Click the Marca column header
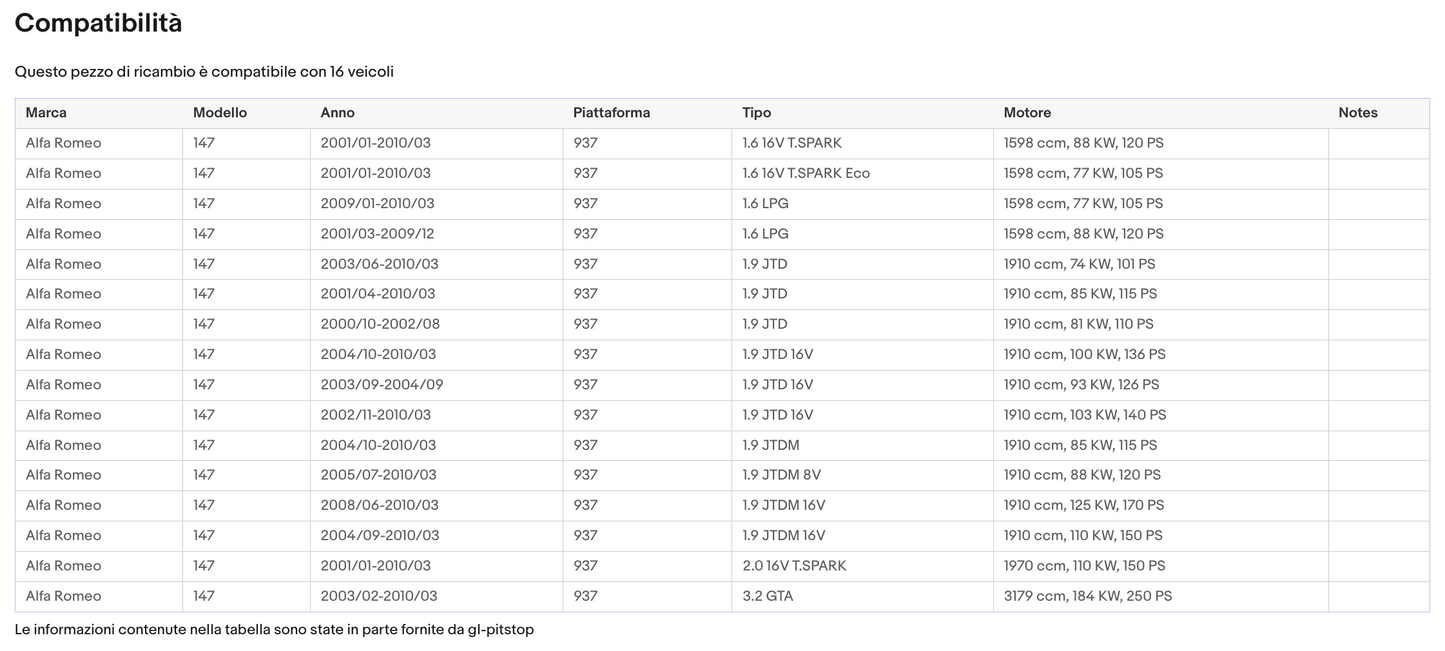Screen dimensions: 1445x651 (46, 113)
